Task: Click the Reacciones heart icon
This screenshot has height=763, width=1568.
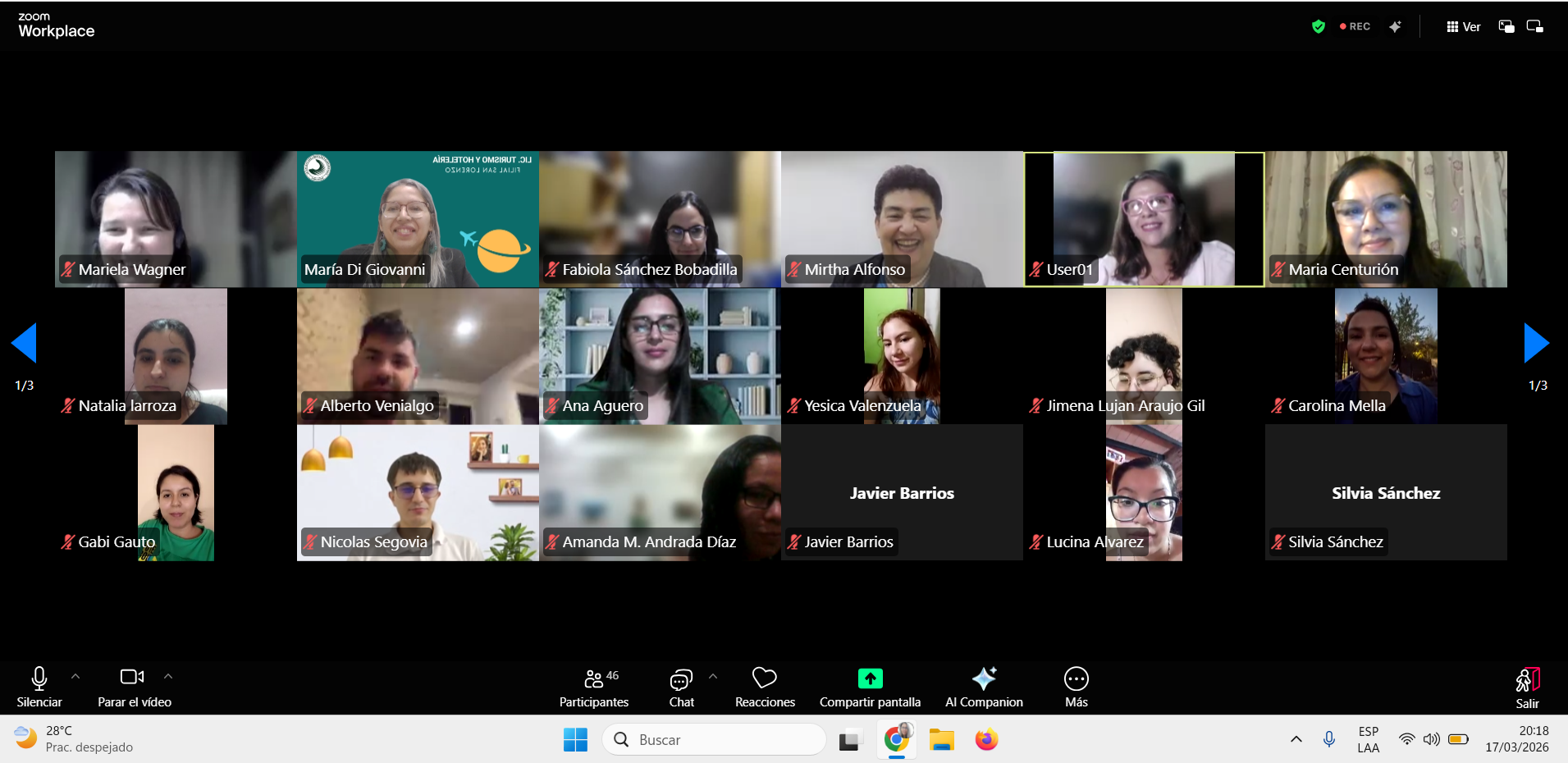Action: coord(764,678)
